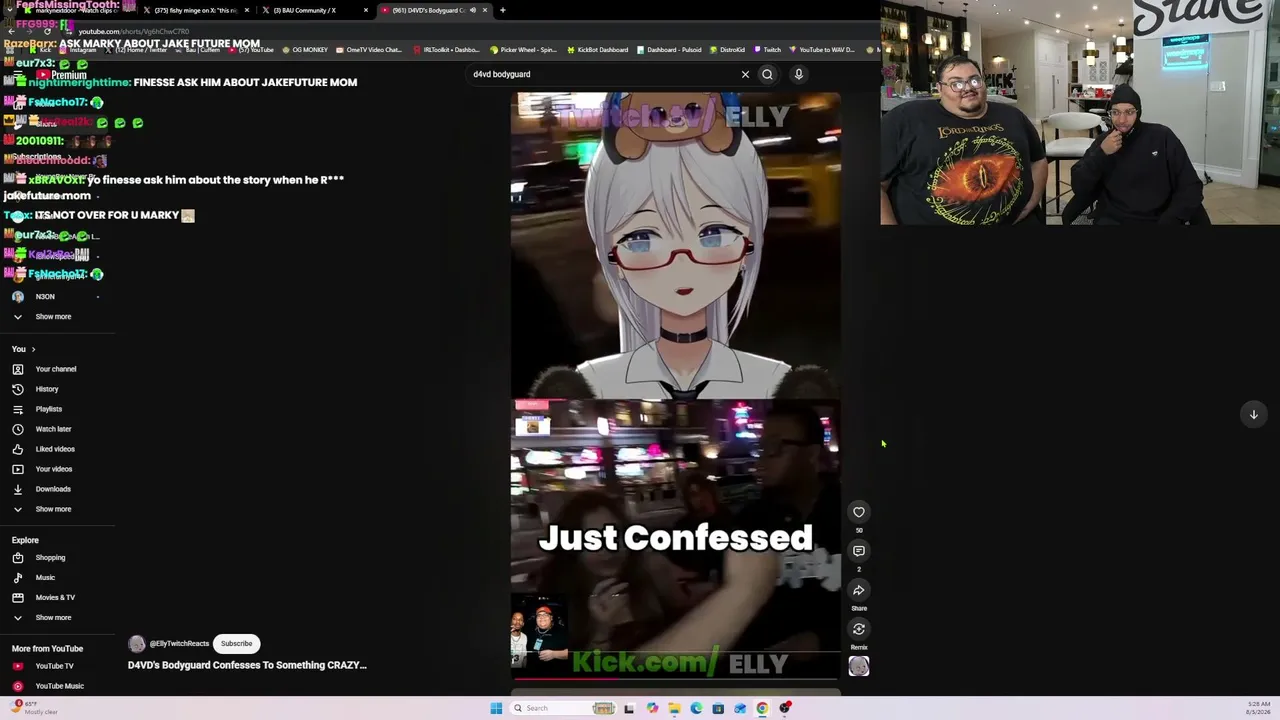Image resolution: width=1280 pixels, height=720 pixels.
Task: Expand Show more under subscriptions list
Action: click(x=53, y=317)
